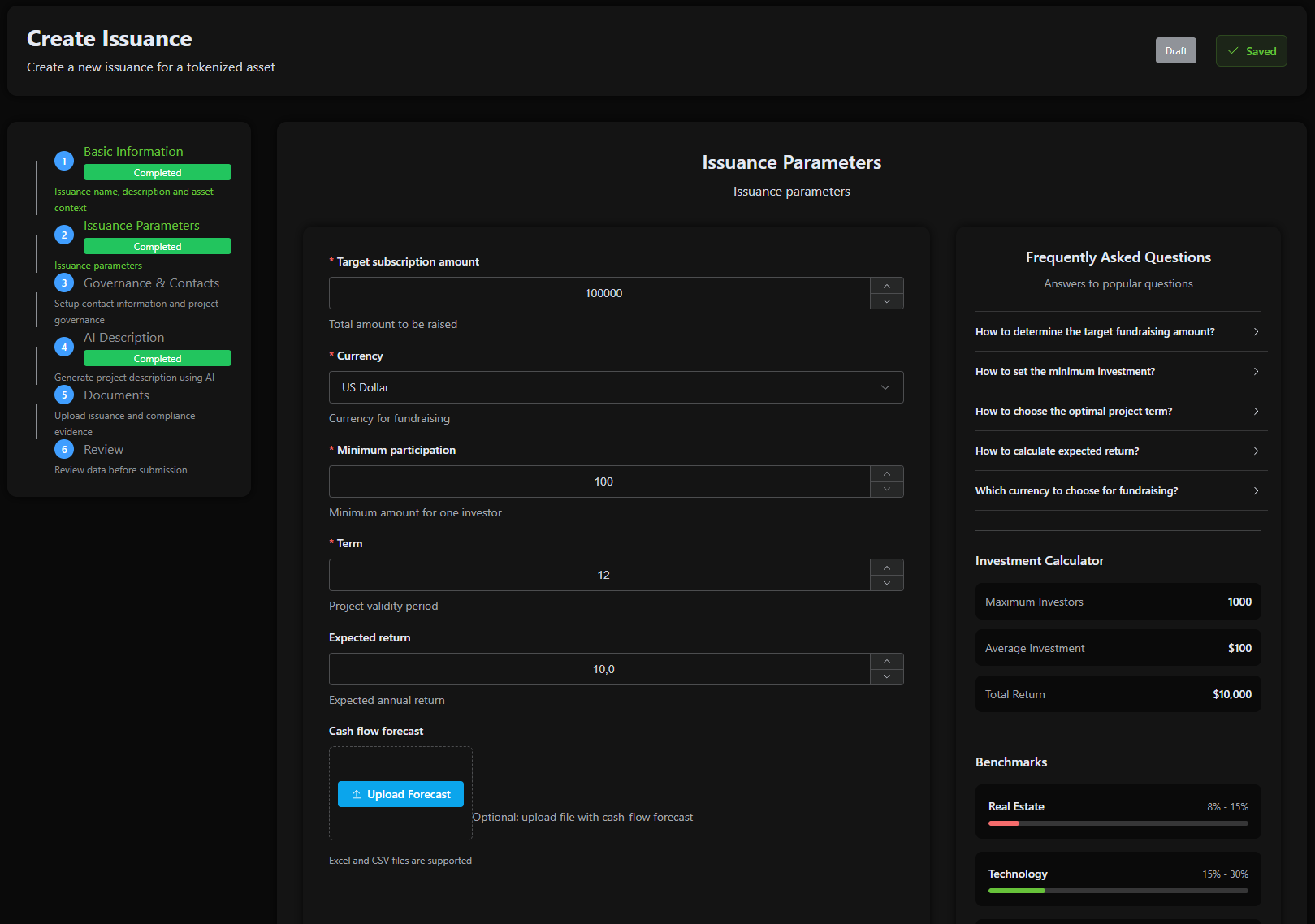Click the Minimum participation input field
The height and width of the screenshot is (924, 1315).
pos(599,481)
